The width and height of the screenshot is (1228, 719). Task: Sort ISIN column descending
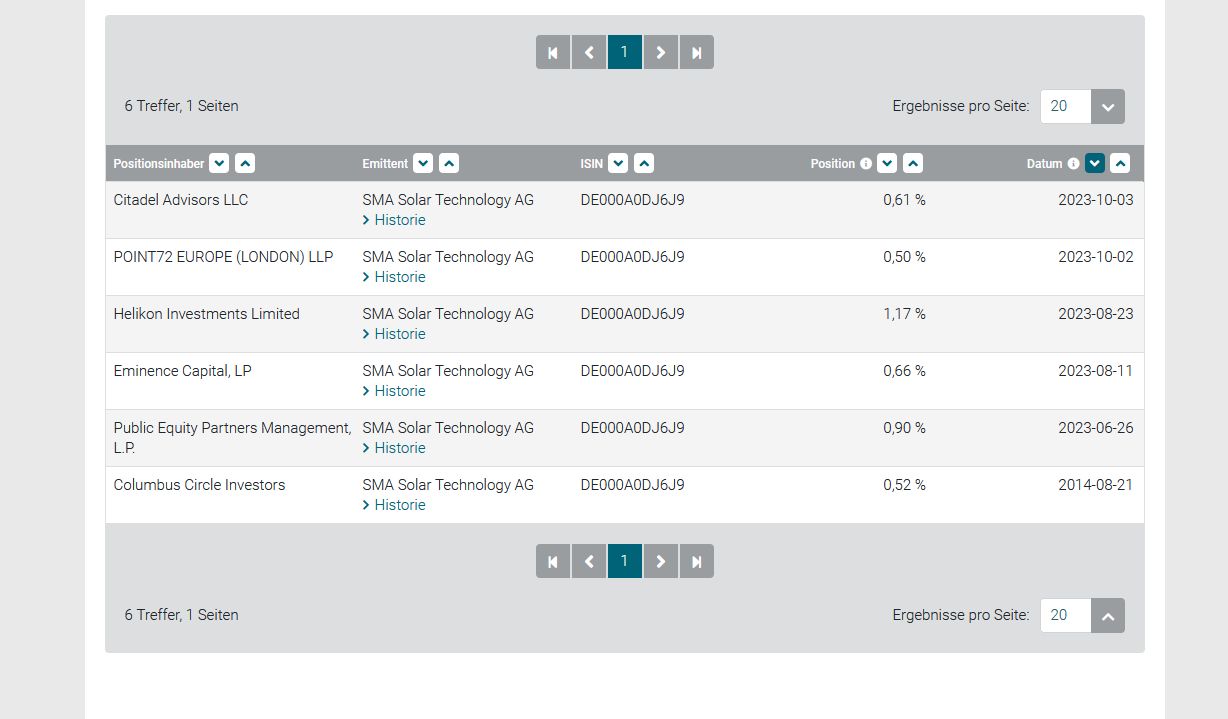[618, 163]
